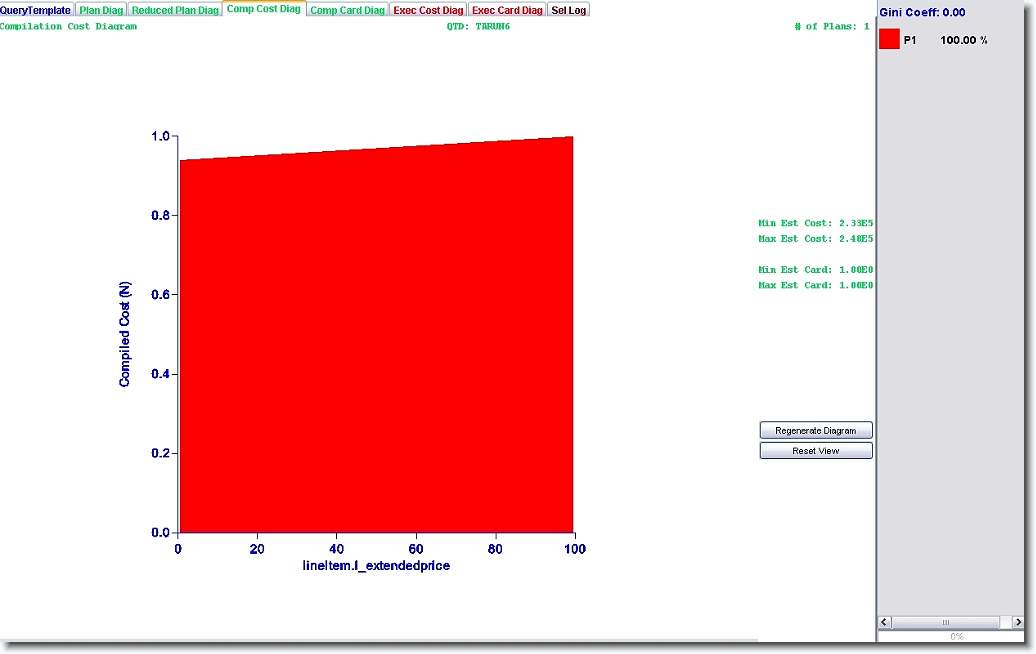The height and width of the screenshot is (654, 1036).
Task: Click the red P1 plan color swatch
Action: 889,40
